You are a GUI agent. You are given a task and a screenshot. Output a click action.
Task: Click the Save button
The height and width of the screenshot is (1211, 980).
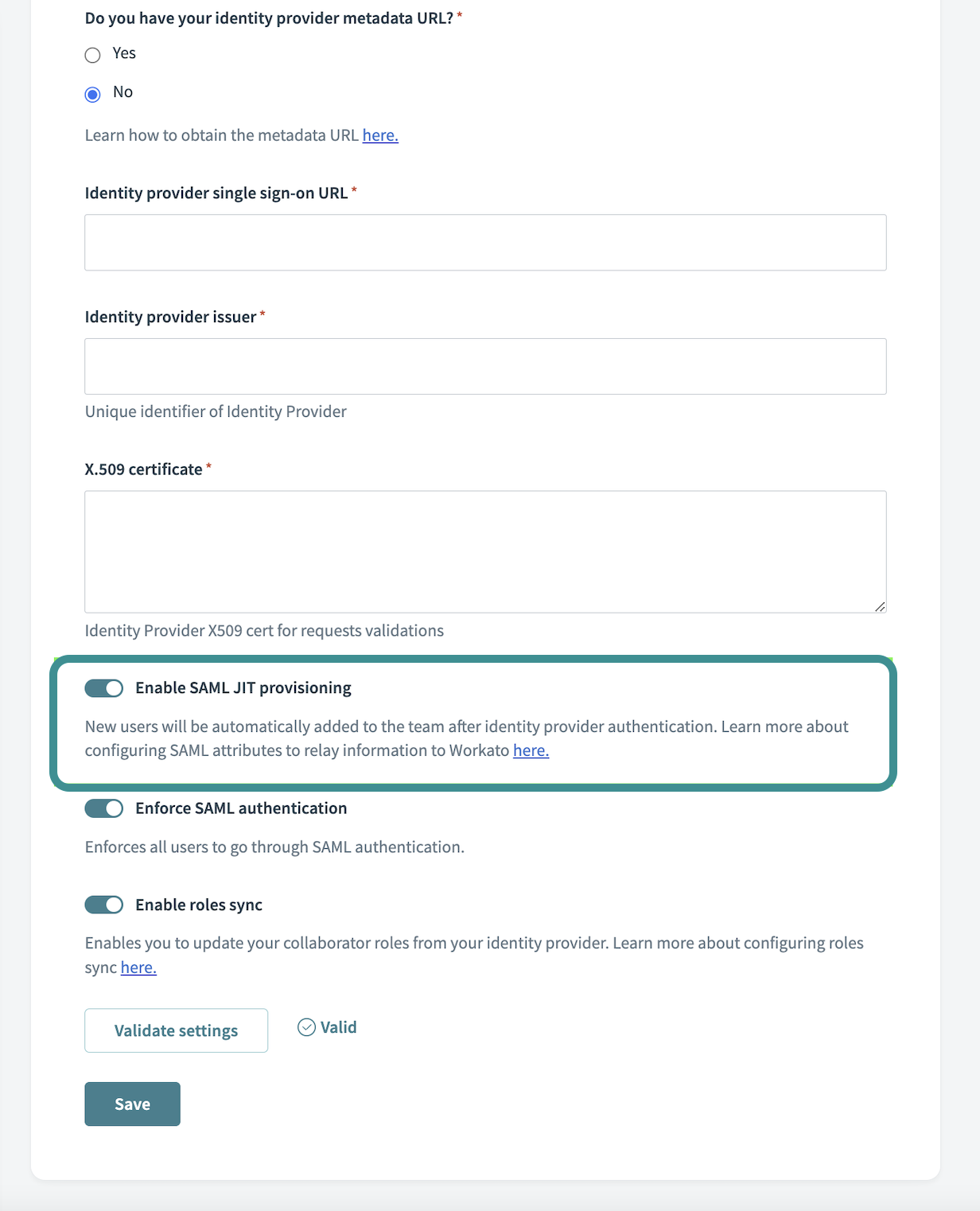132,1104
